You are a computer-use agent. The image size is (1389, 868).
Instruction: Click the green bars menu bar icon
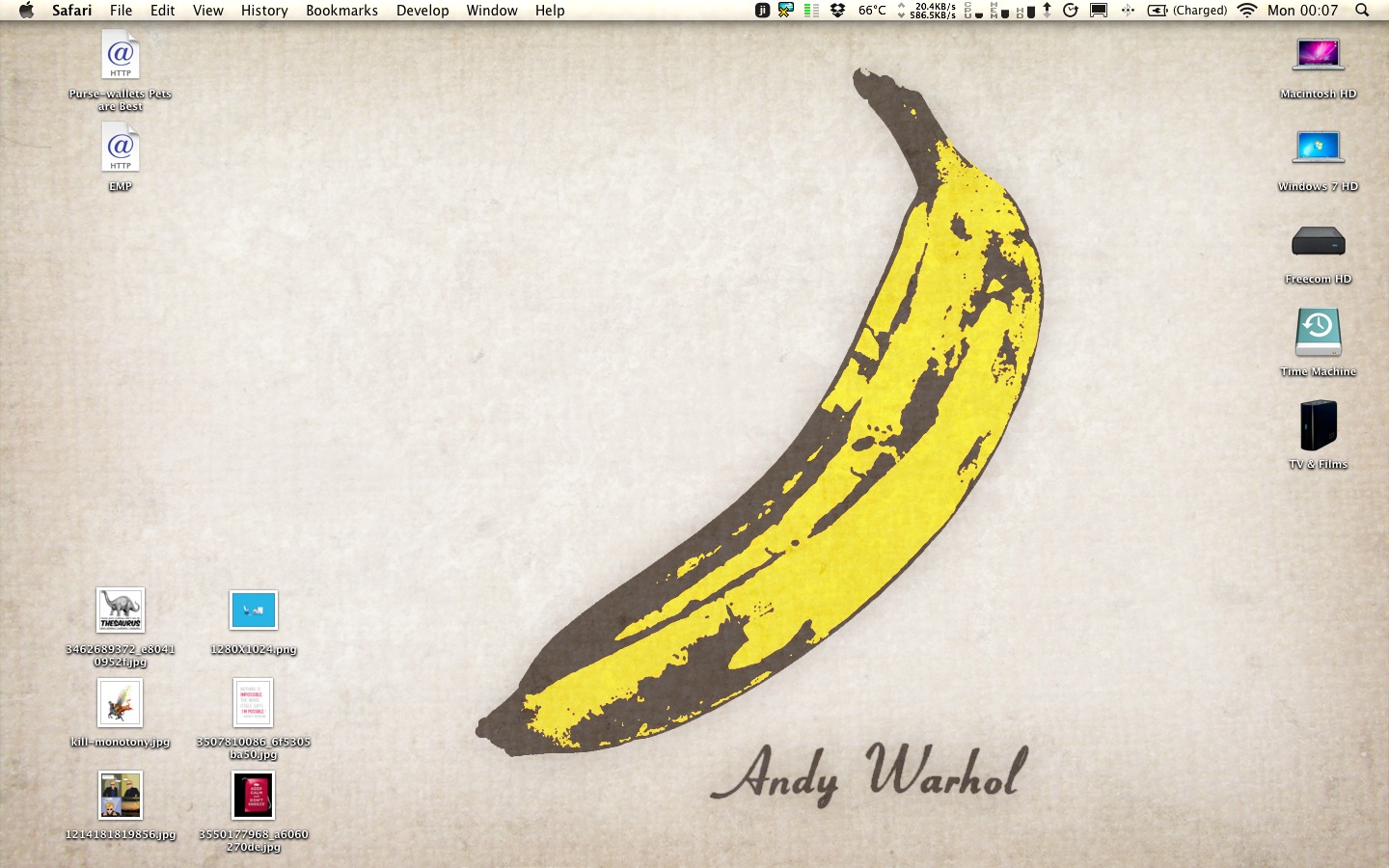811,11
